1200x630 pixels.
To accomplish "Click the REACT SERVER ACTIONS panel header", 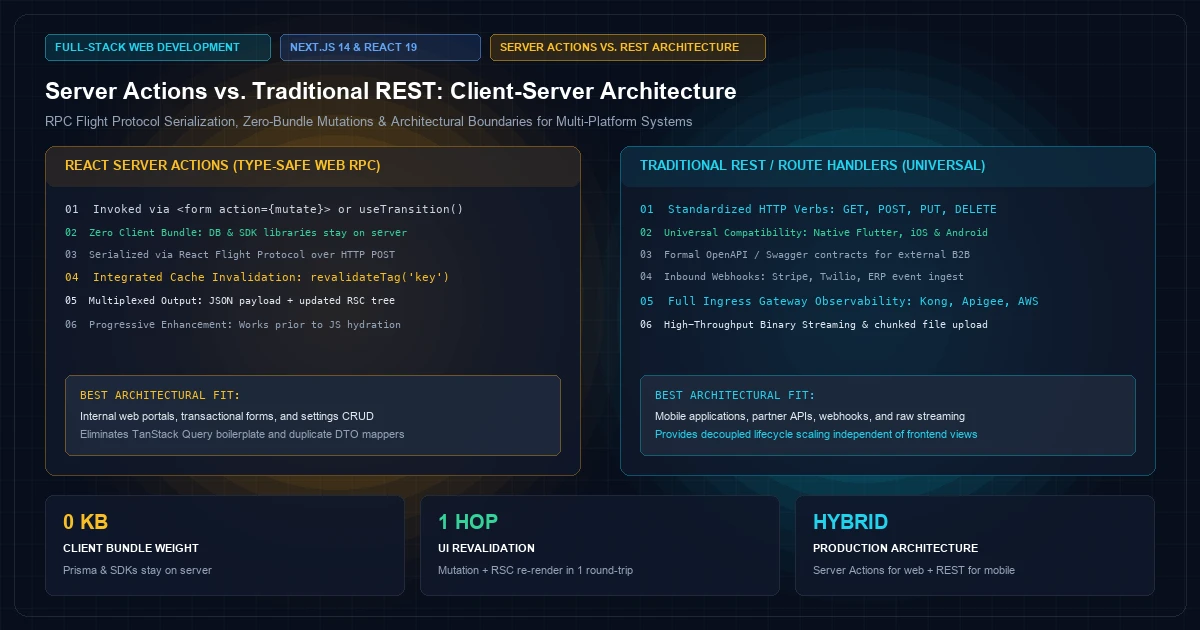I will (x=313, y=166).
